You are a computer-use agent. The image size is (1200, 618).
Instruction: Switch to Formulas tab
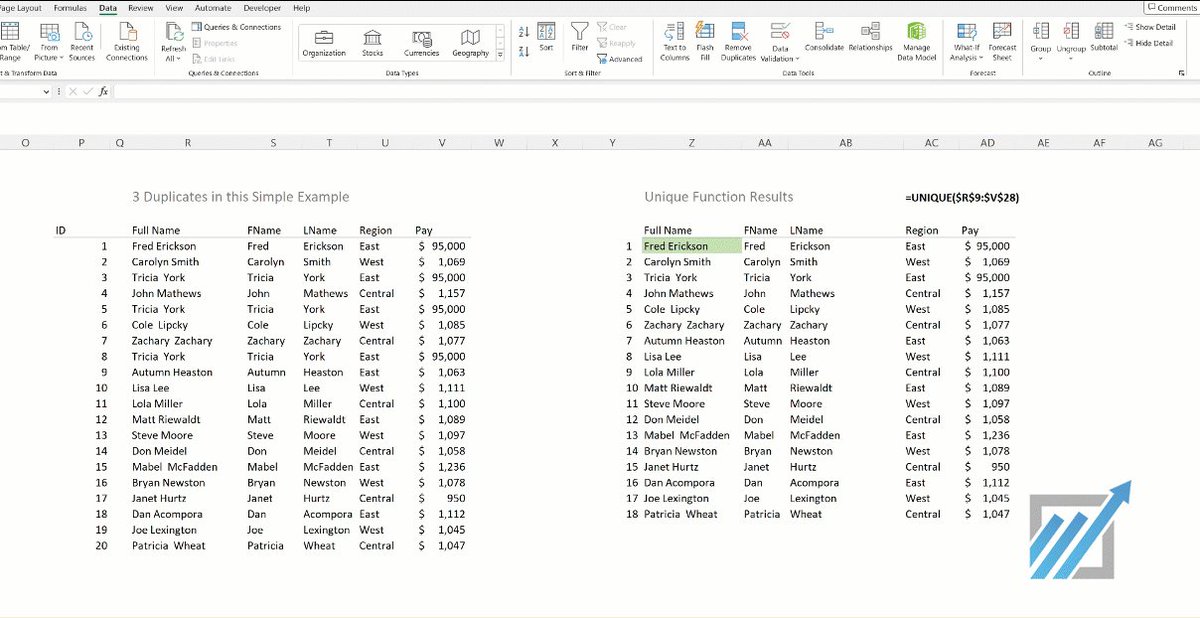click(70, 7)
